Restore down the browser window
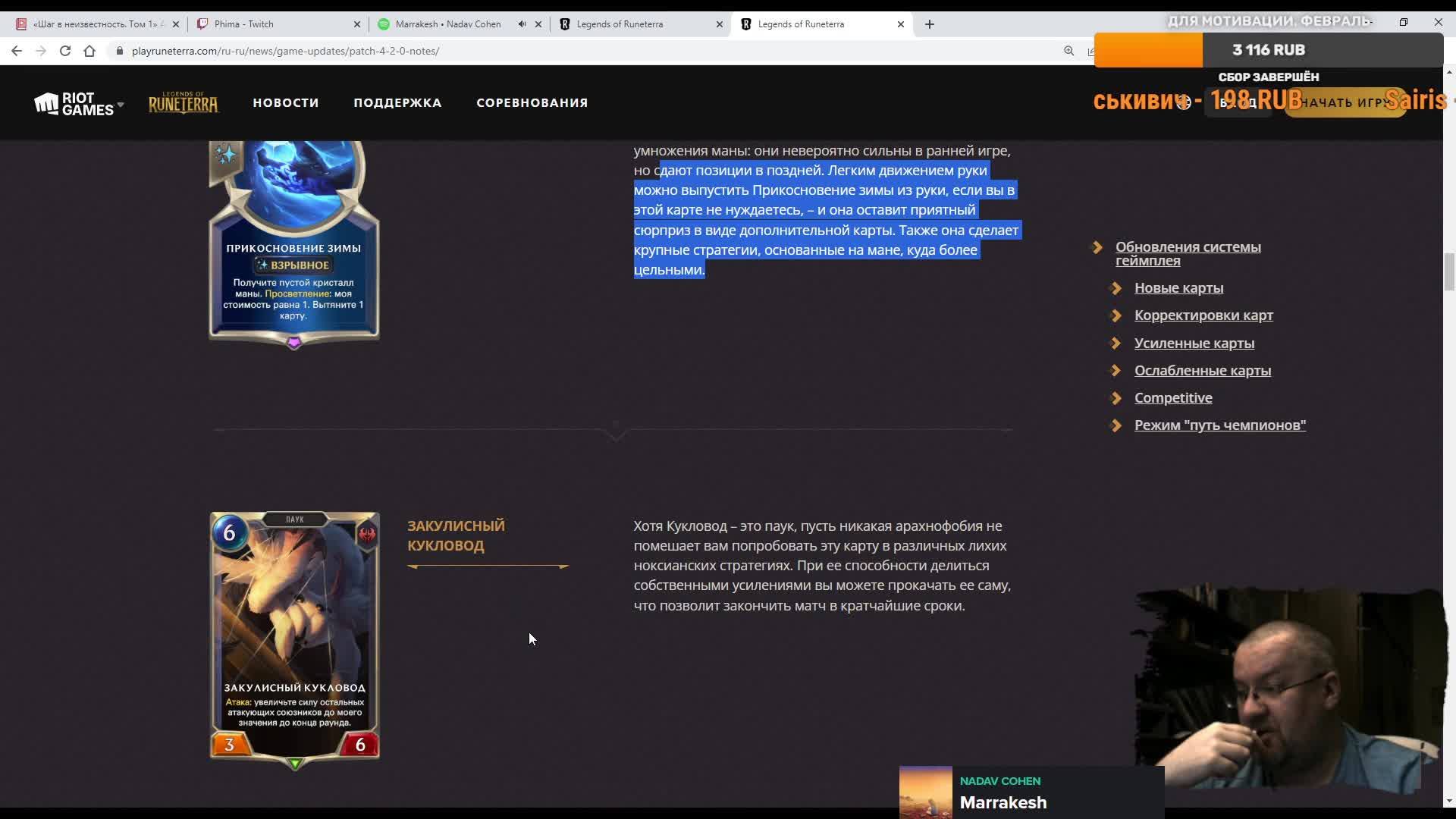Screen dimensions: 1456x819 tap(1404, 23)
